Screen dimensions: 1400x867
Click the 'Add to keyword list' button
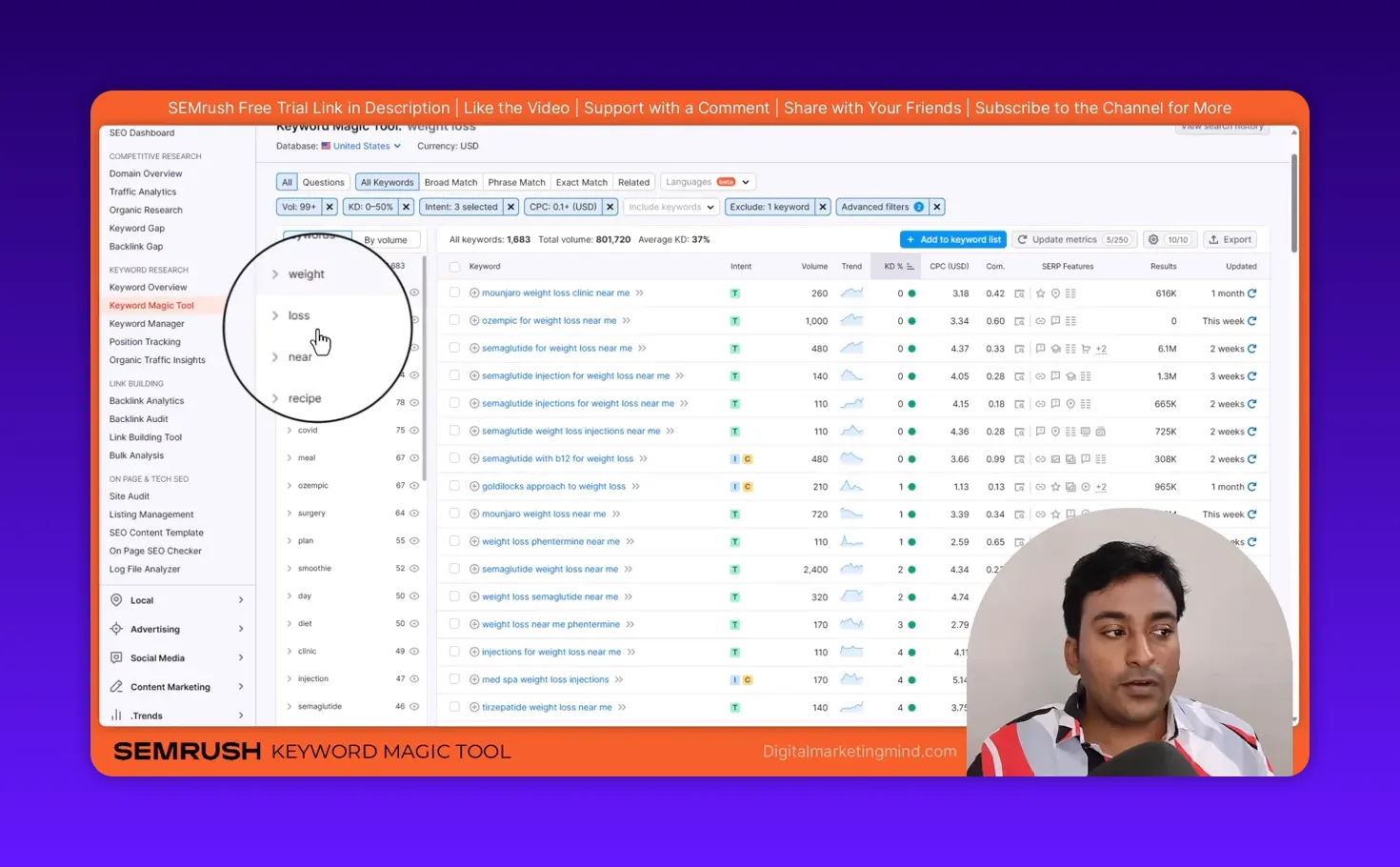[x=952, y=239]
